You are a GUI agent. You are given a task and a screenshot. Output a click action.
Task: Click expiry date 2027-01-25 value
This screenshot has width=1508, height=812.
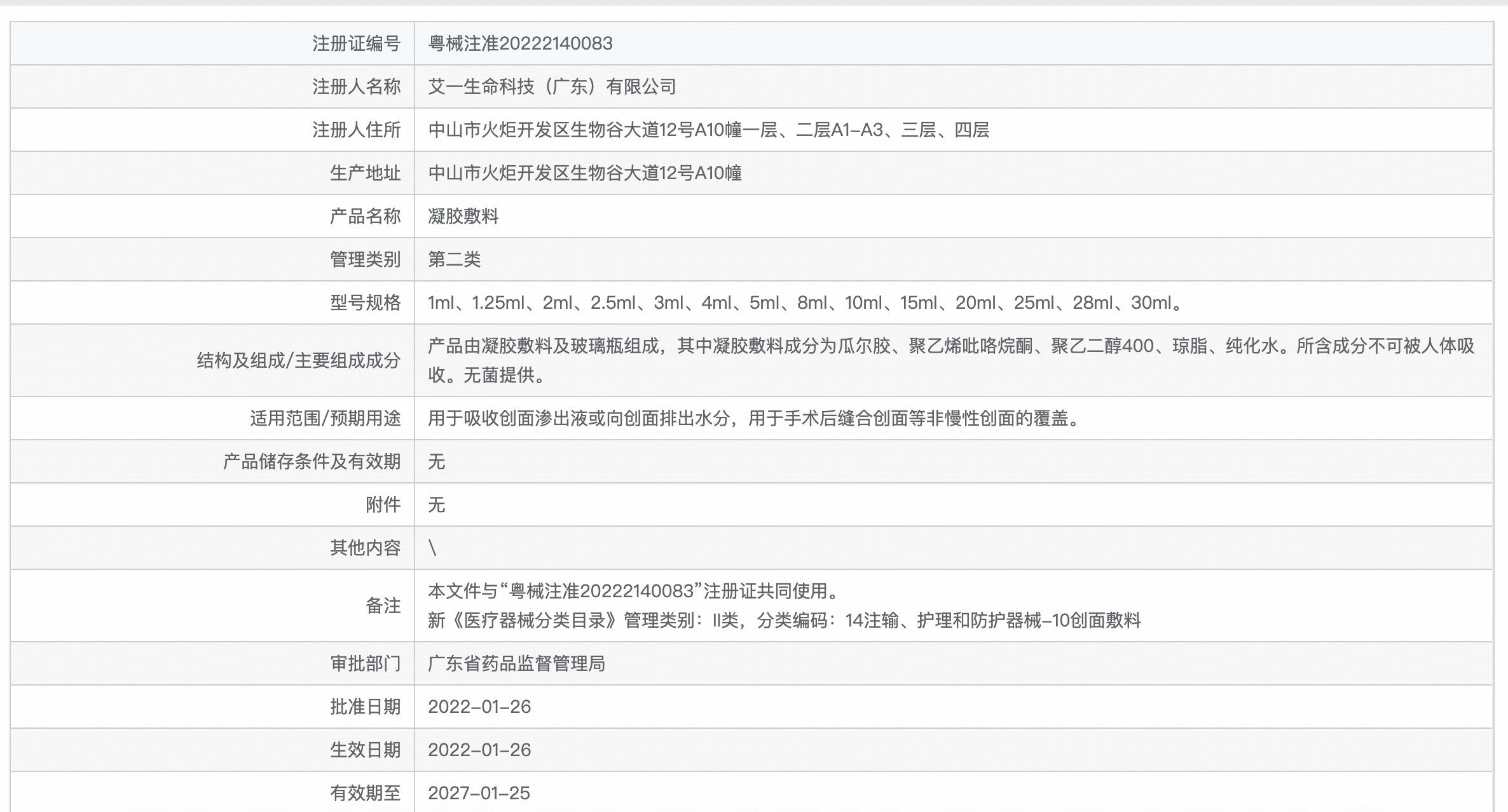pyautogui.click(x=479, y=793)
